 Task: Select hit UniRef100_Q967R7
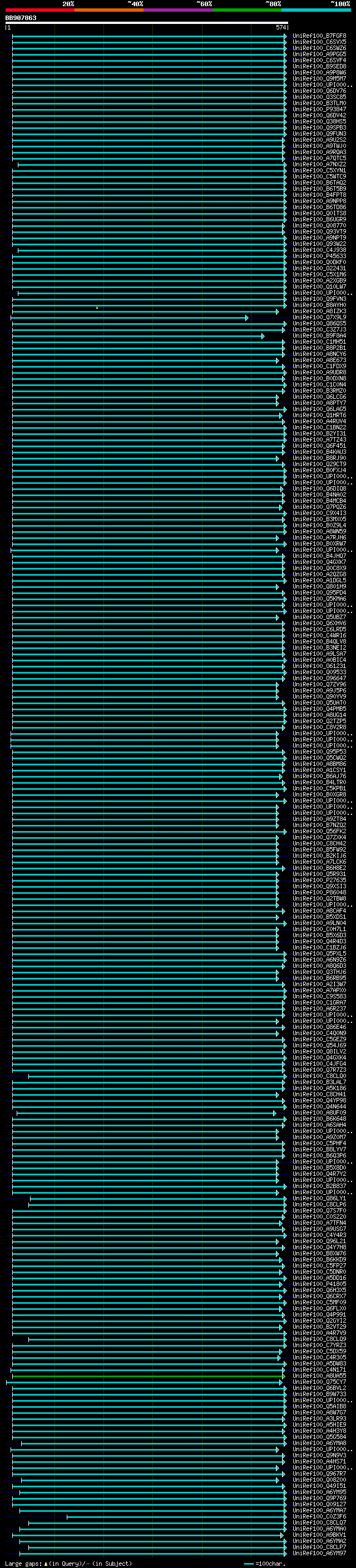319,1473
